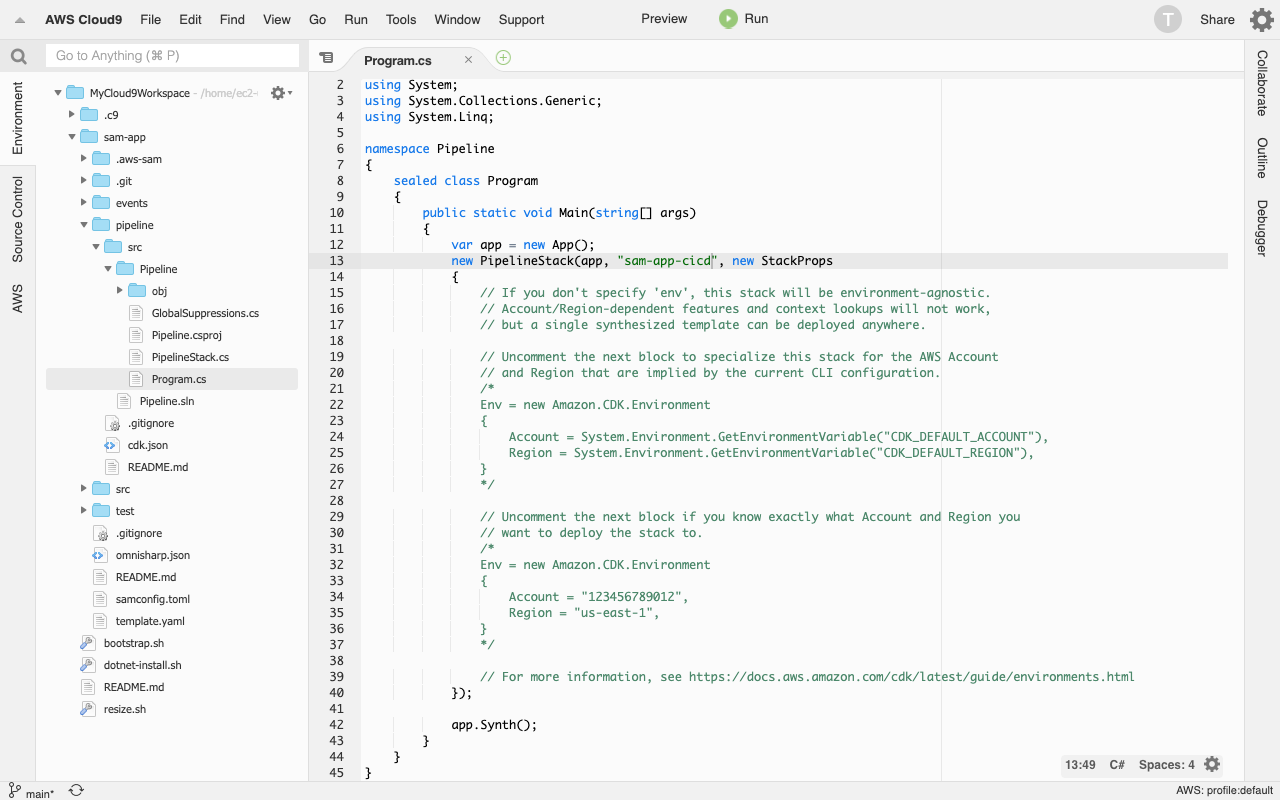Open the Outline side panel

(x=1262, y=158)
